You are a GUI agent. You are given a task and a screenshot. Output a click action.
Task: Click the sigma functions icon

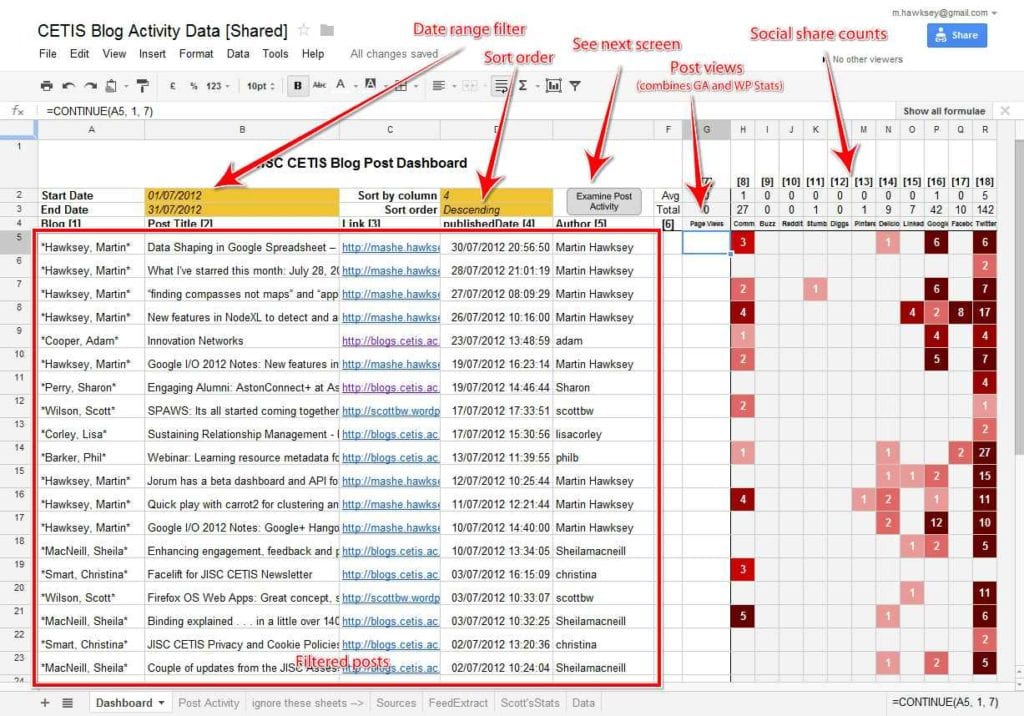point(523,86)
